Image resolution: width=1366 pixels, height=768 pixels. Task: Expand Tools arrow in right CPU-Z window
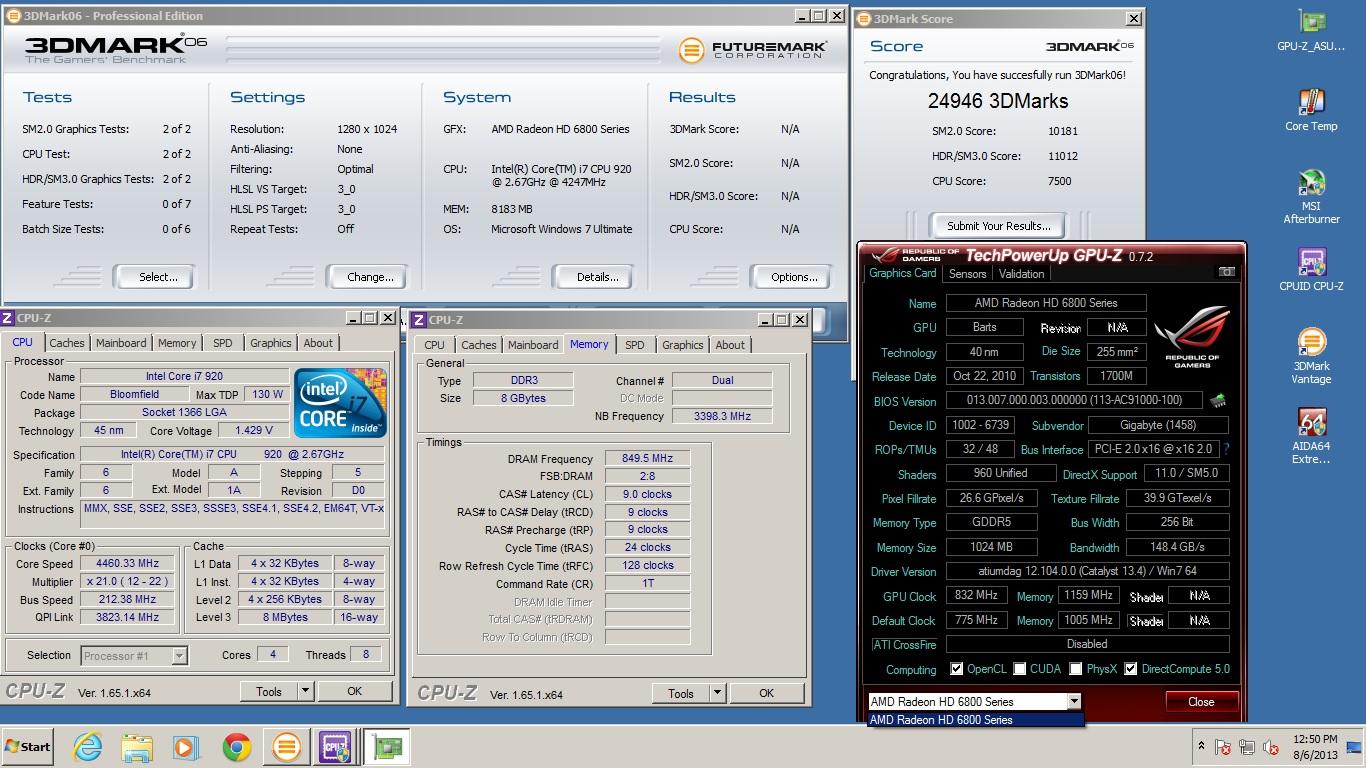click(x=717, y=693)
